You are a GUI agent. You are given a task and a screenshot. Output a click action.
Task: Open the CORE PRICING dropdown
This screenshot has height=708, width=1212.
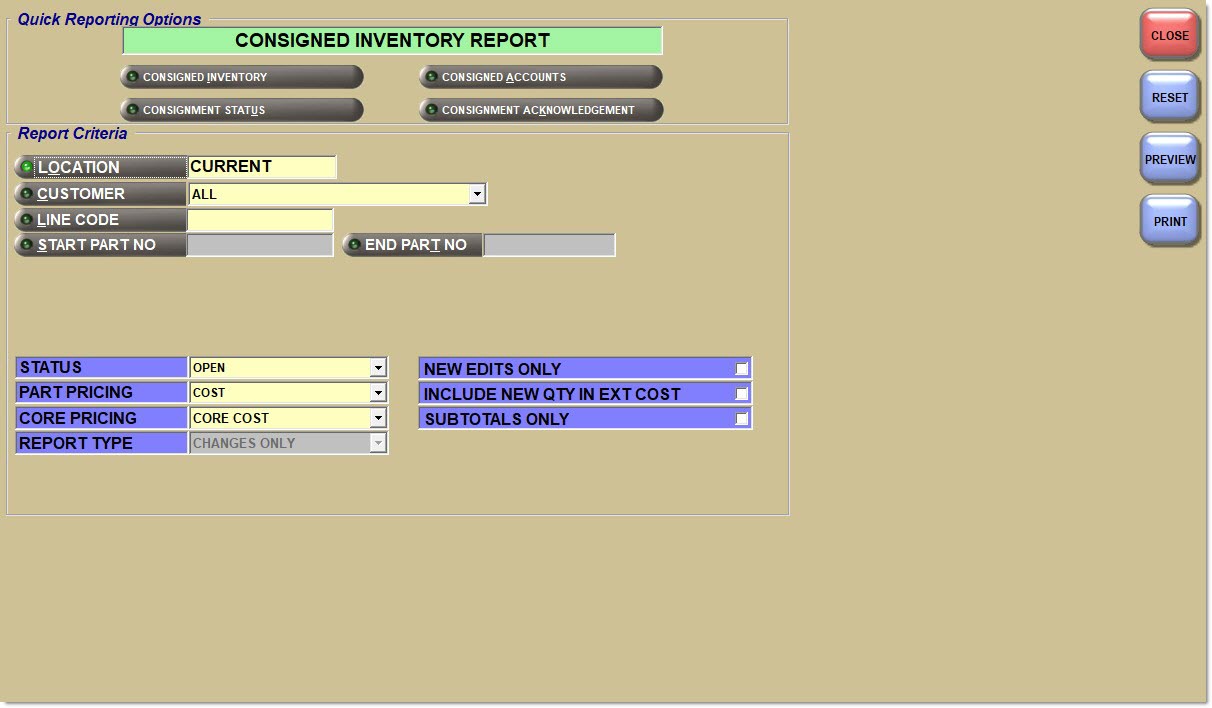(x=379, y=417)
